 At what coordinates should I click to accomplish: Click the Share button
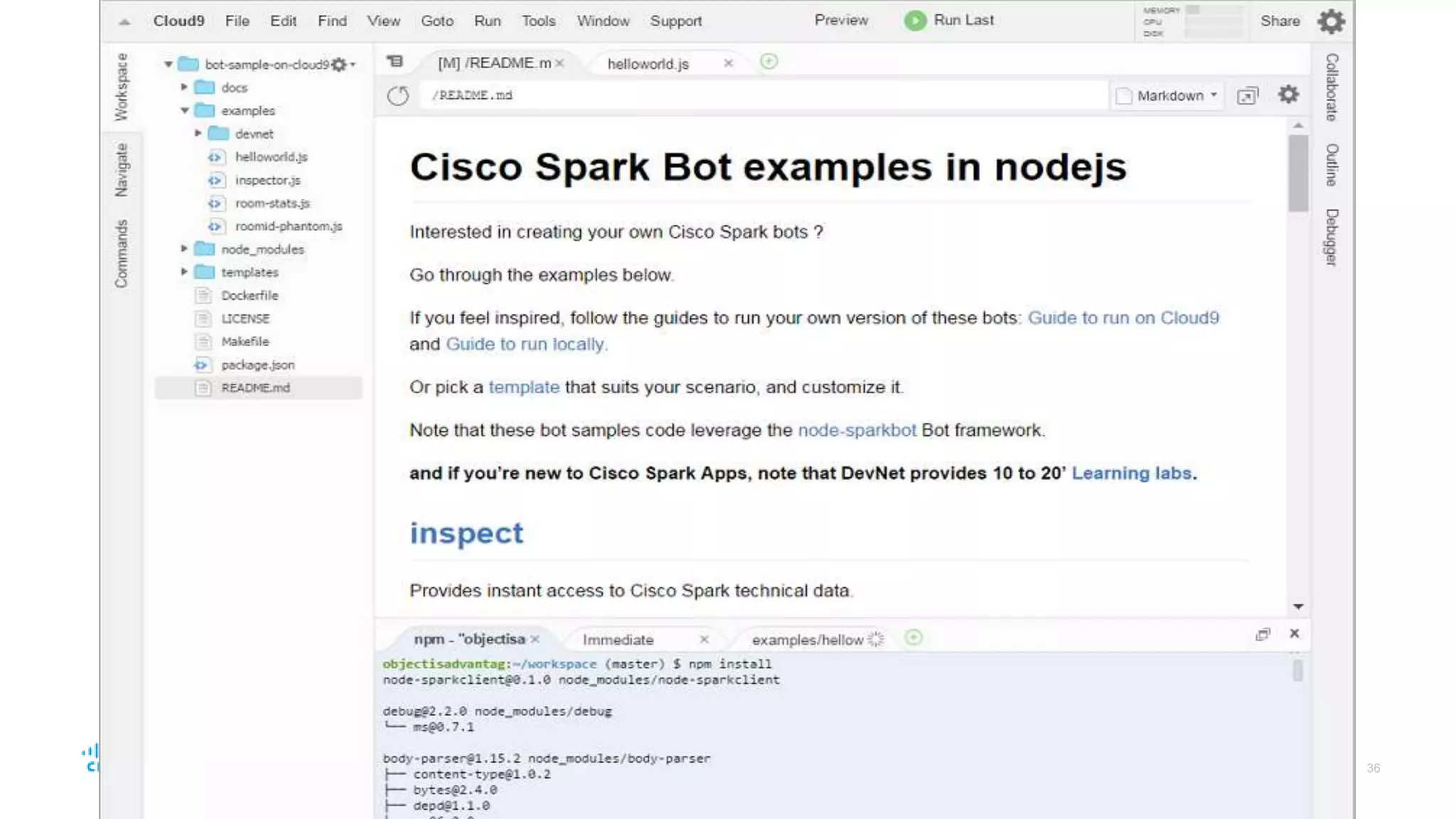pos(1280,21)
